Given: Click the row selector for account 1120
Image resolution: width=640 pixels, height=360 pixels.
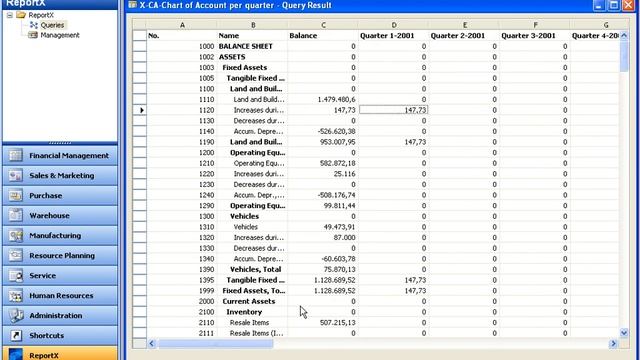Looking at the screenshot, I should (x=140, y=110).
